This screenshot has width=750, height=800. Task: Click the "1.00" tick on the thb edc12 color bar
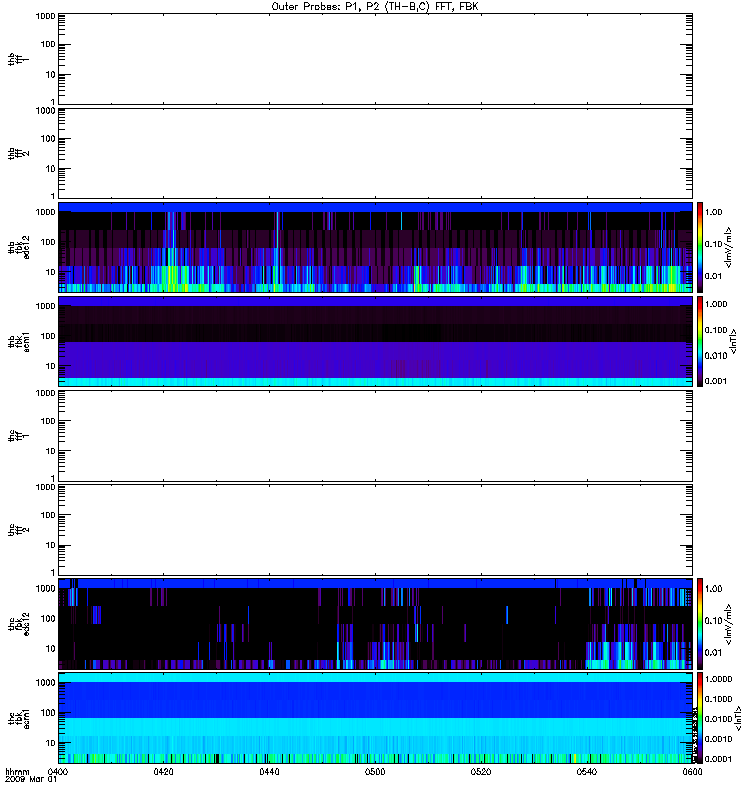[714, 212]
